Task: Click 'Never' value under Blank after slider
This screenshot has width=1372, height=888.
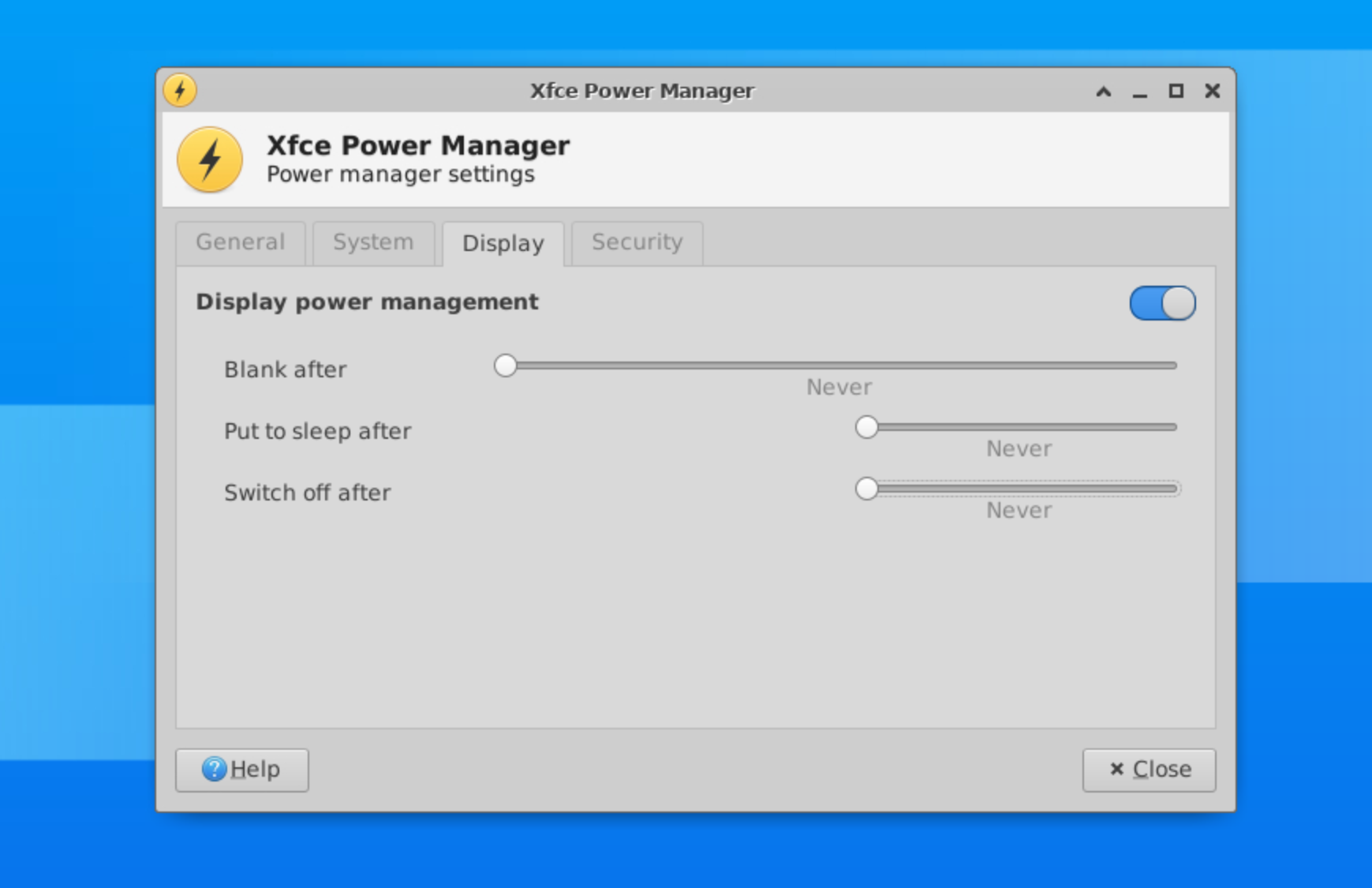Action: (x=839, y=388)
